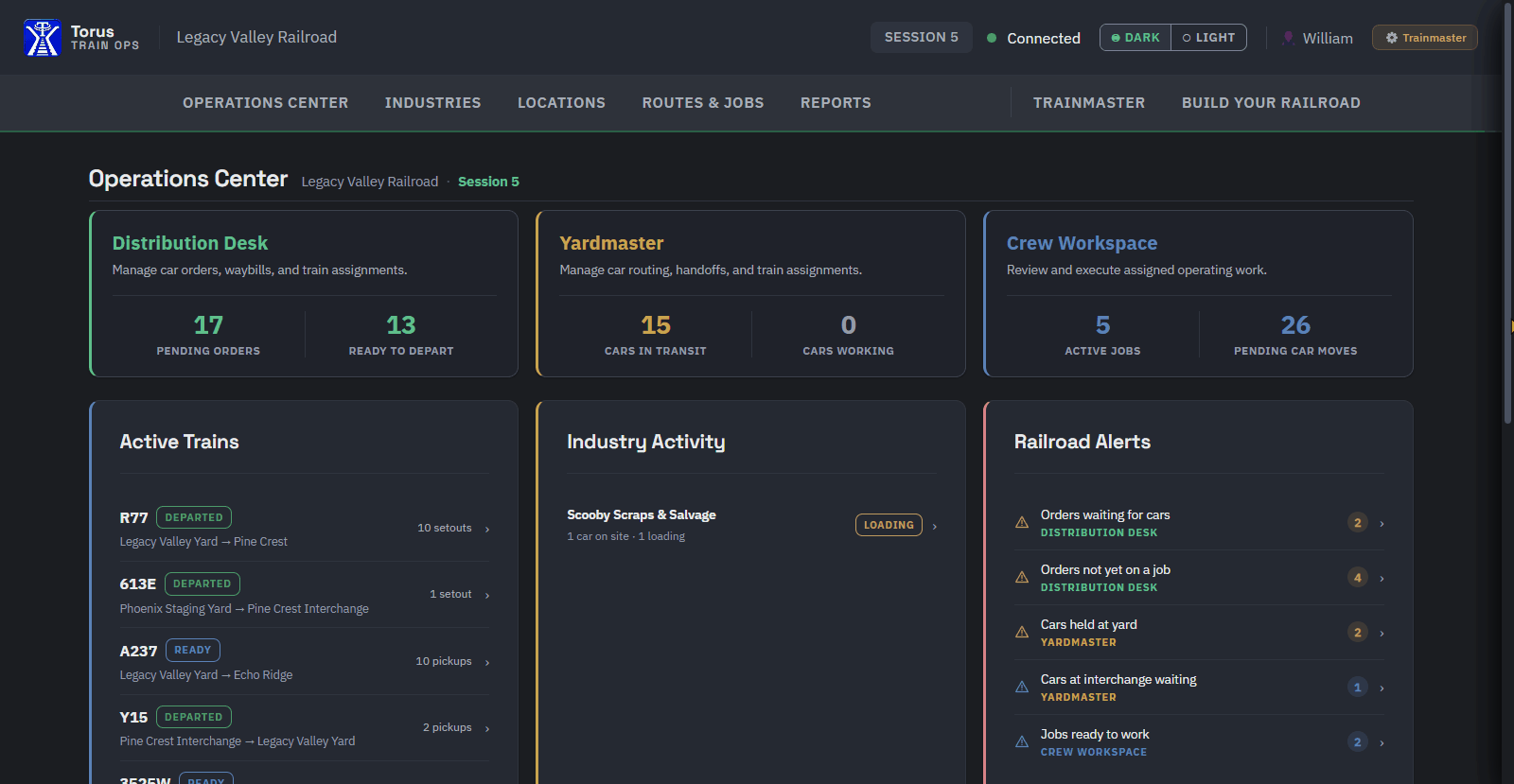Open the Distribution Desk card title

[190, 243]
